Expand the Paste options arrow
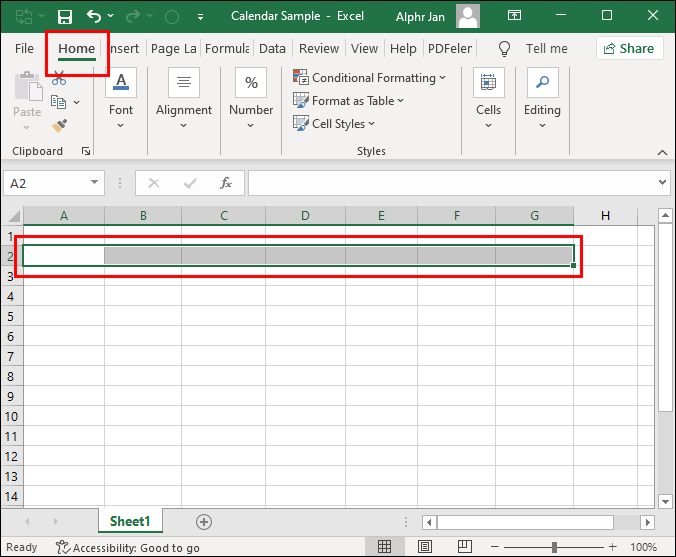 click(27, 128)
